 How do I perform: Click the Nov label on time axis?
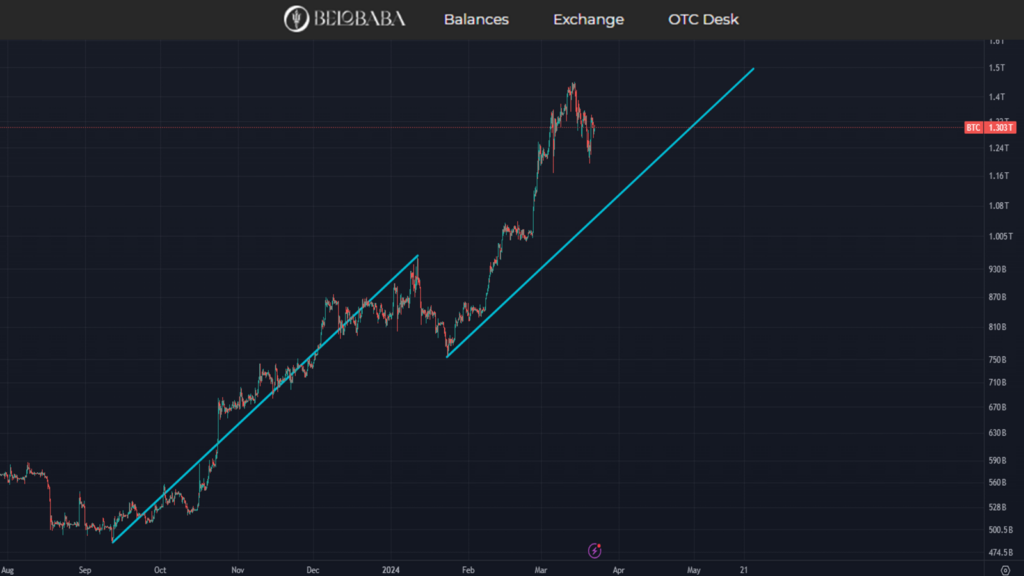(x=237, y=568)
